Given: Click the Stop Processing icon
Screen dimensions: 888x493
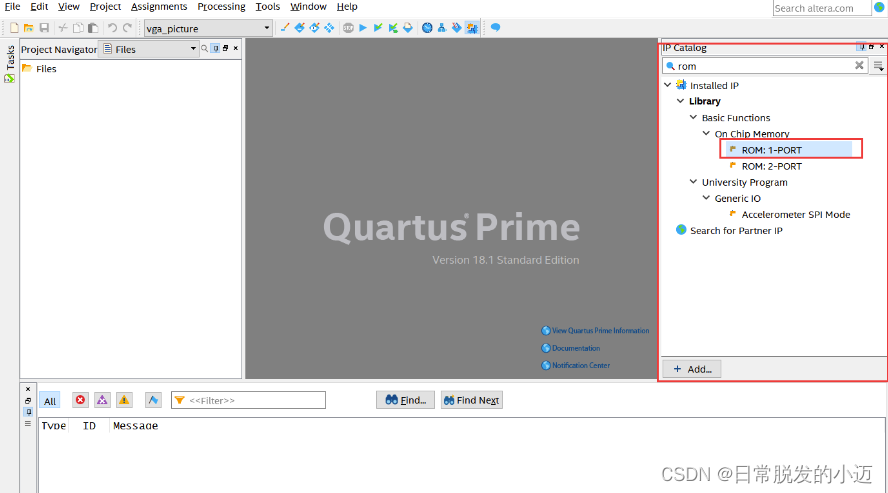Looking at the screenshot, I should 348,27.
